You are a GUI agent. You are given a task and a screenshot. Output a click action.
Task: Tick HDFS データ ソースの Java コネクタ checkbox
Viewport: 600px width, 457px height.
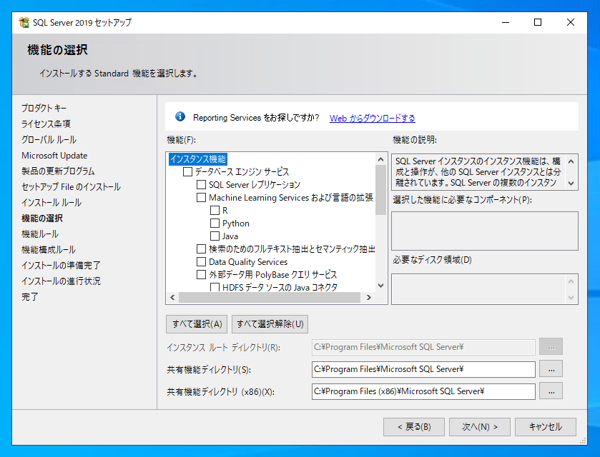click(215, 287)
